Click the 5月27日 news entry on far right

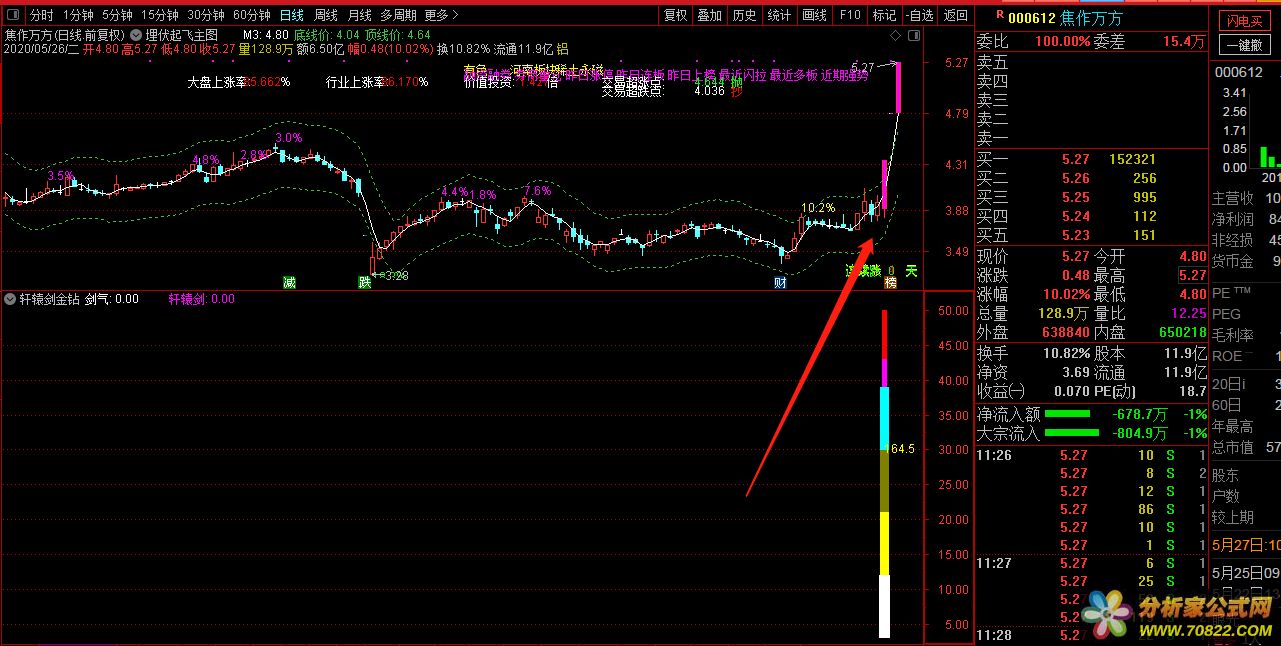coord(1245,545)
